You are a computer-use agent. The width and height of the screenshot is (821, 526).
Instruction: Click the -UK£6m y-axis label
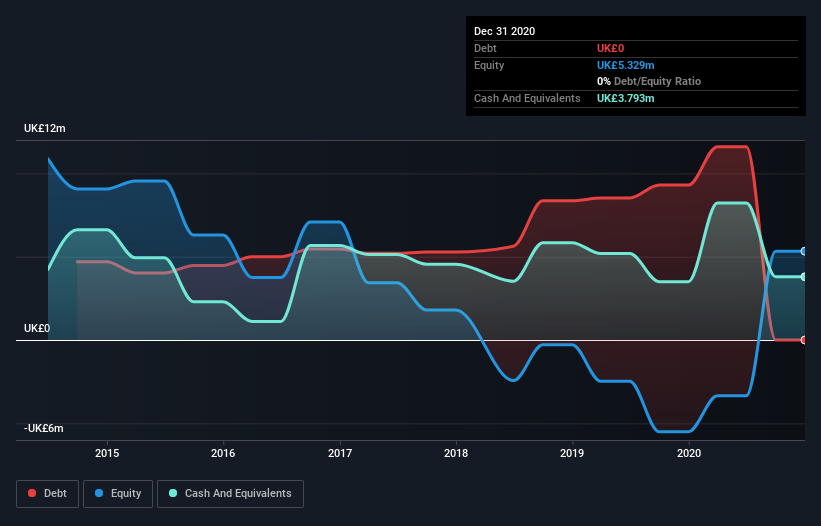click(x=43, y=428)
